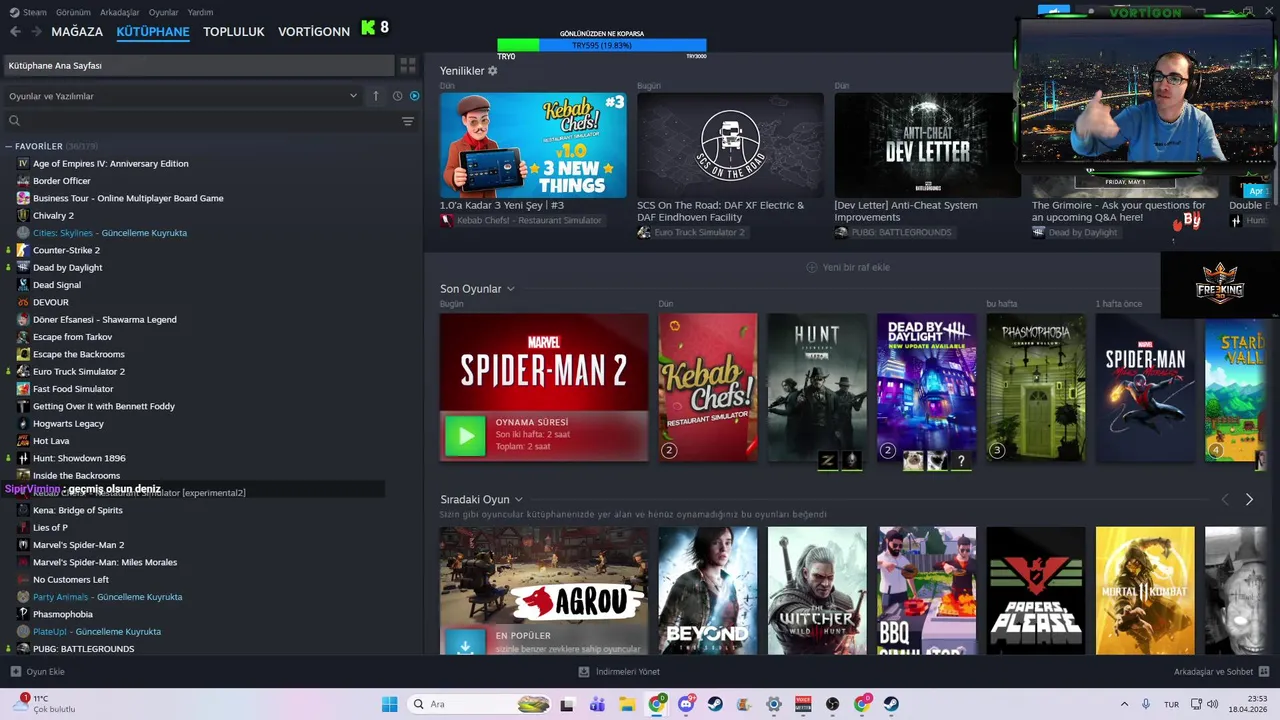Switch to the KÜTÜPHANE tab
The width and height of the screenshot is (1280, 720).
pos(153,31)
